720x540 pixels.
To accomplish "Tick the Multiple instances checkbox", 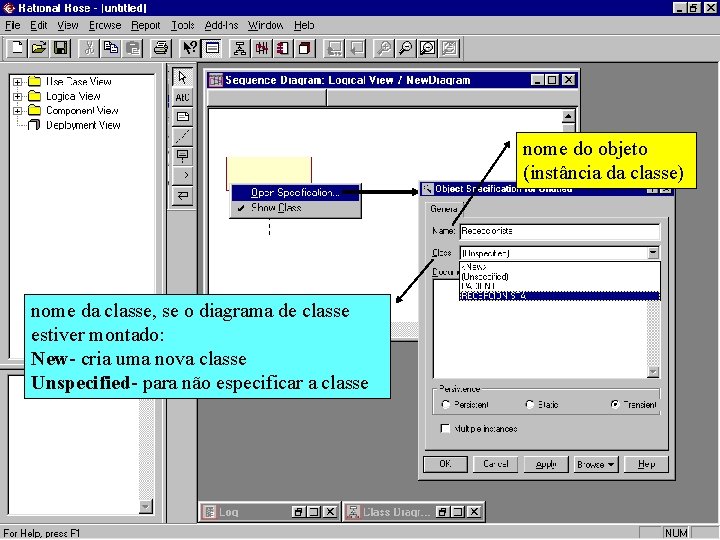I will coord(445,428).
